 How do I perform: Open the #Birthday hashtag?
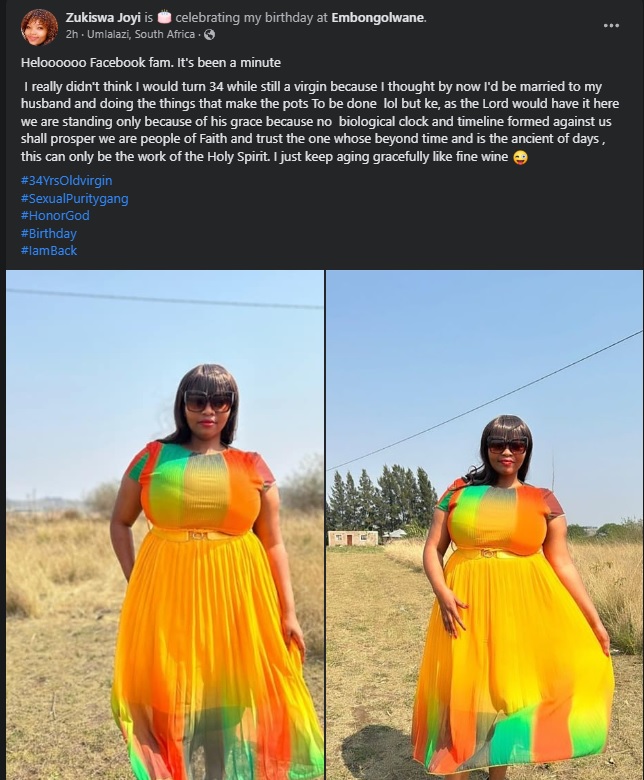(x=49, y=233)
